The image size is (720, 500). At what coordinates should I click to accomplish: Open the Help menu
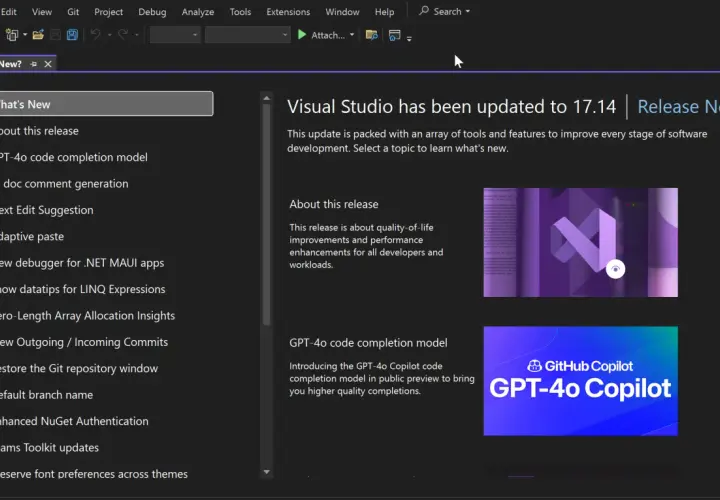point(384,12)
